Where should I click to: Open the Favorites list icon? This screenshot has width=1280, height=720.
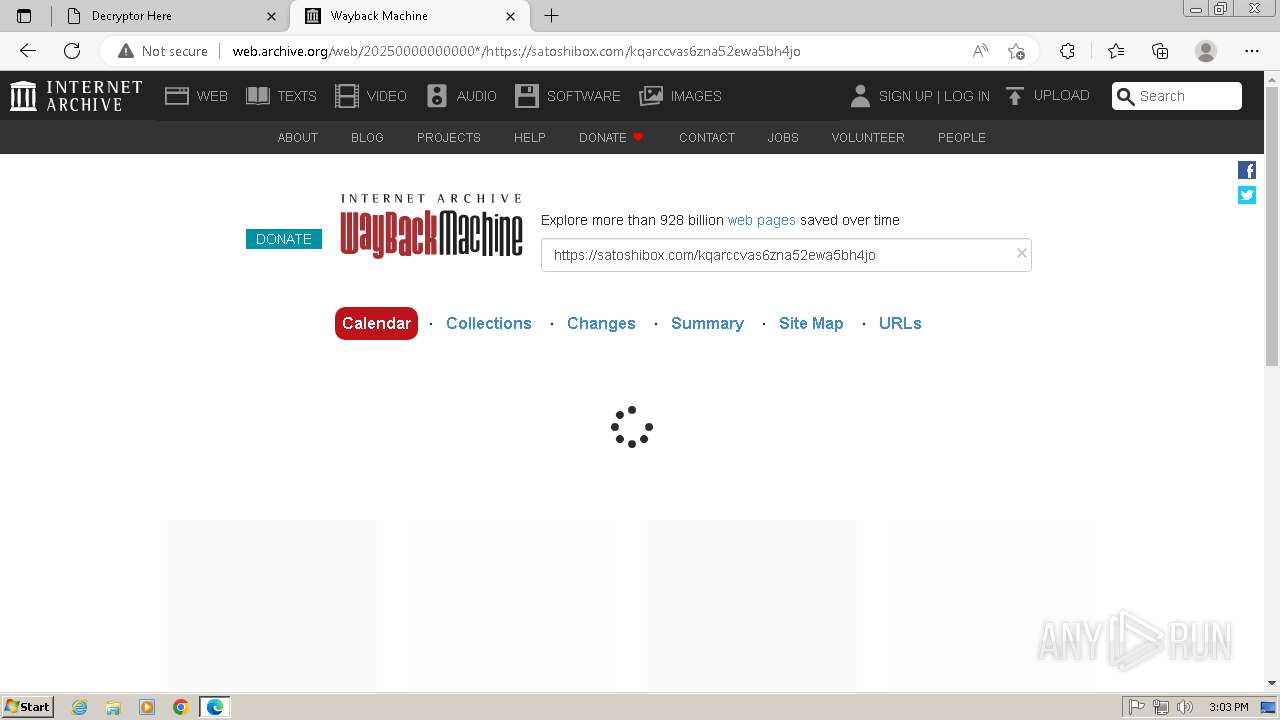coord(1116,51)
